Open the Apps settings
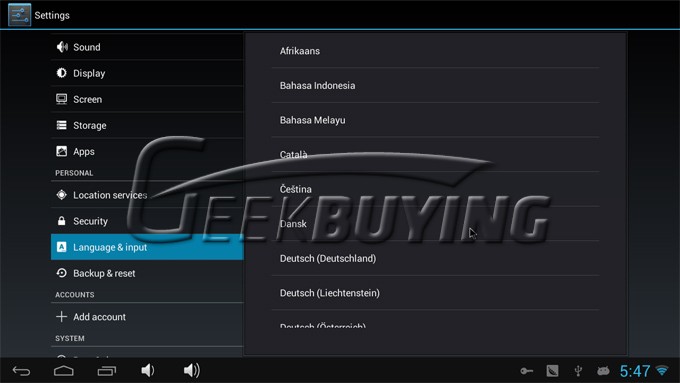The height and width of the screenshot is (383, 680). 147,151
